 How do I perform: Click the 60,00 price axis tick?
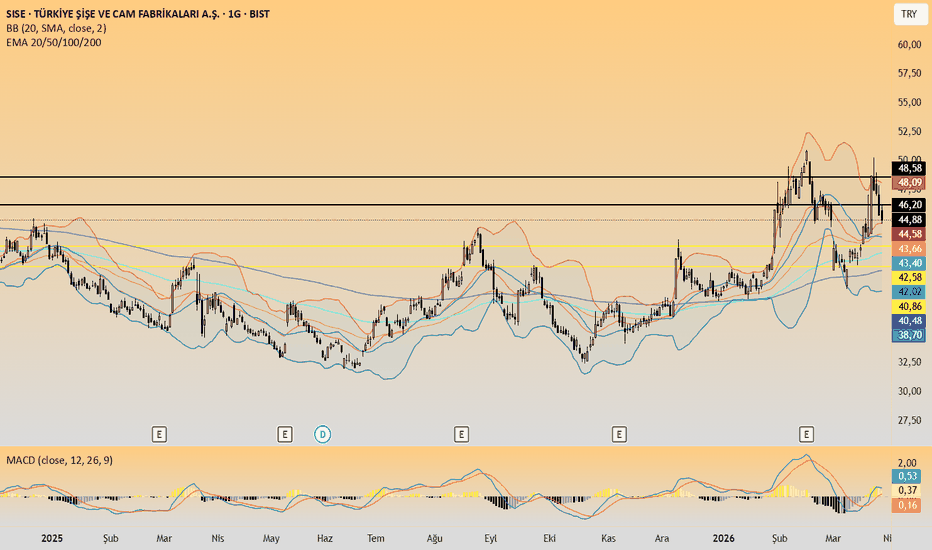909,45
